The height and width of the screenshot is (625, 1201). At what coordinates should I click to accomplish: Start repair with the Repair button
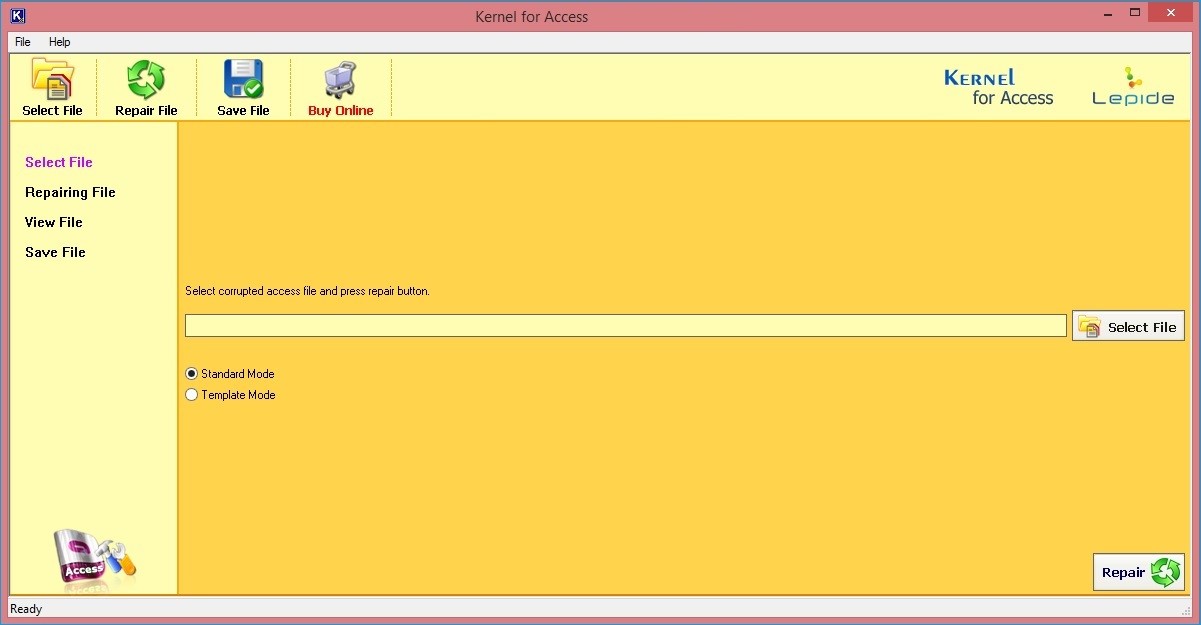(x=1139, y=572)
